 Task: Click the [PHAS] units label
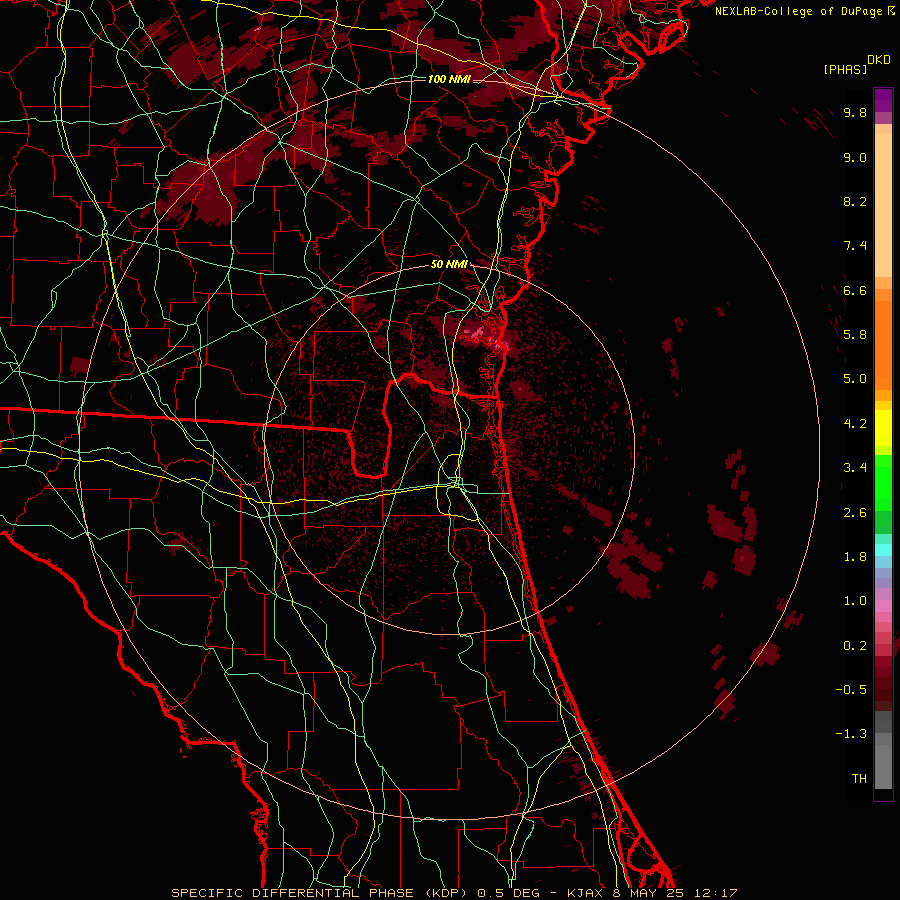pyautogui.click(x=845, y=69)
